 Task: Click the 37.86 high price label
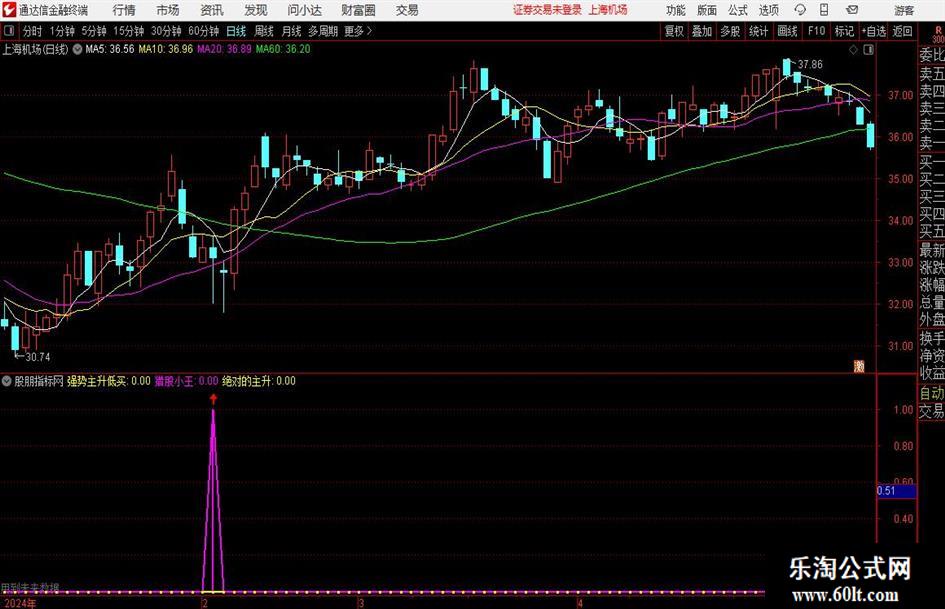(810, 65)
